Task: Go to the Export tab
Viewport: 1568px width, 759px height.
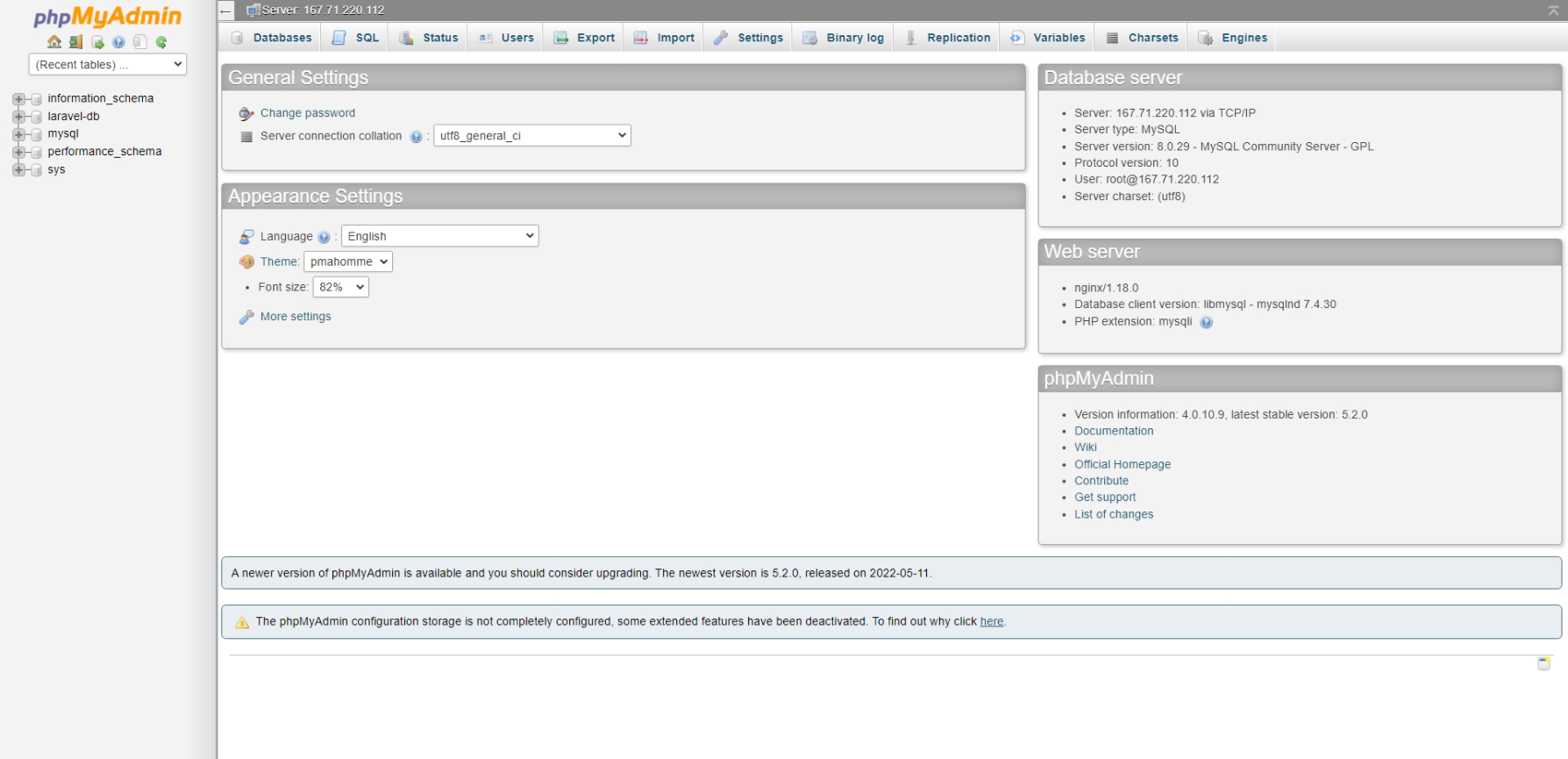Action: click(x=584, y=38)
